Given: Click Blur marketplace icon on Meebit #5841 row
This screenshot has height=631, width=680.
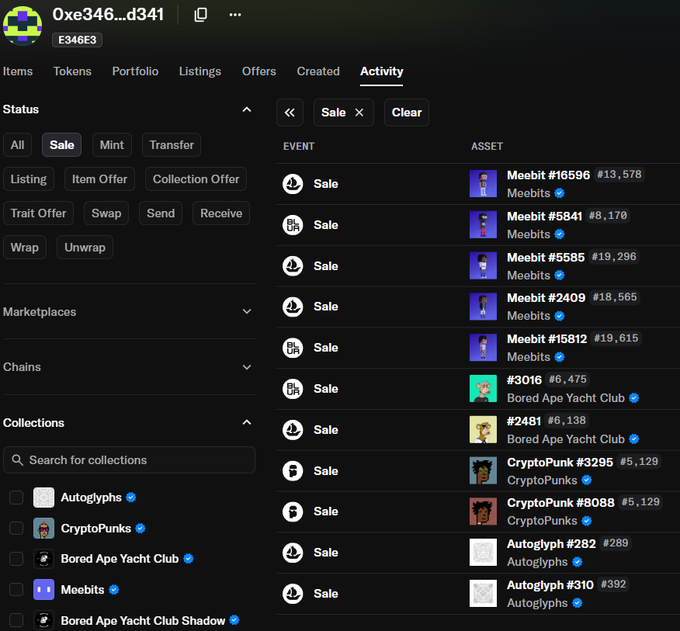Looking at the screenshot, I should tap(293, 225).
